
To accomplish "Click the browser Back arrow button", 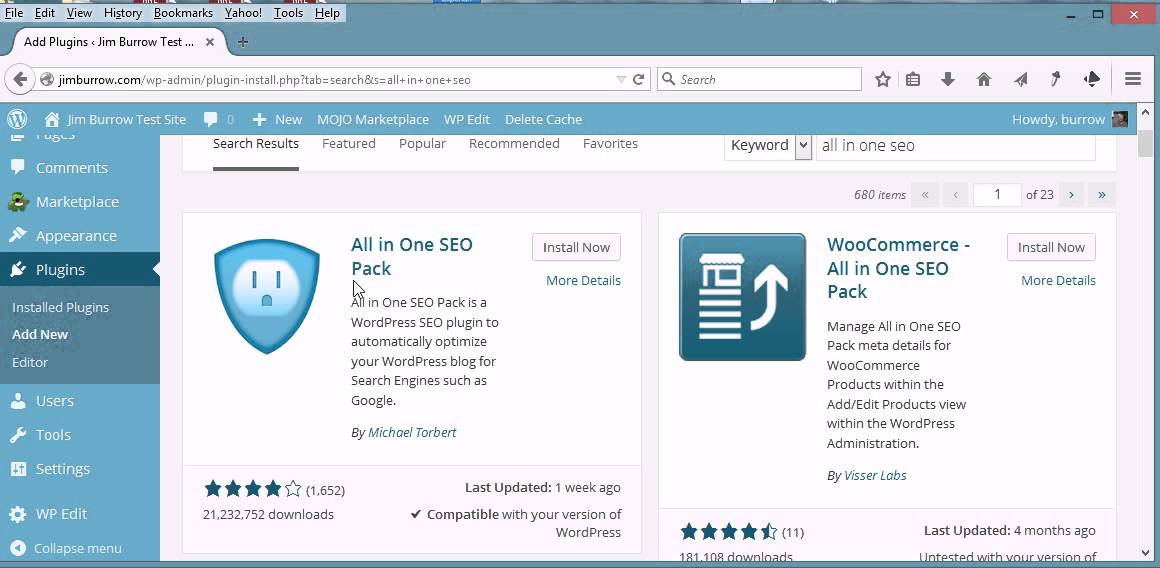I will click(x=20, y=79).
